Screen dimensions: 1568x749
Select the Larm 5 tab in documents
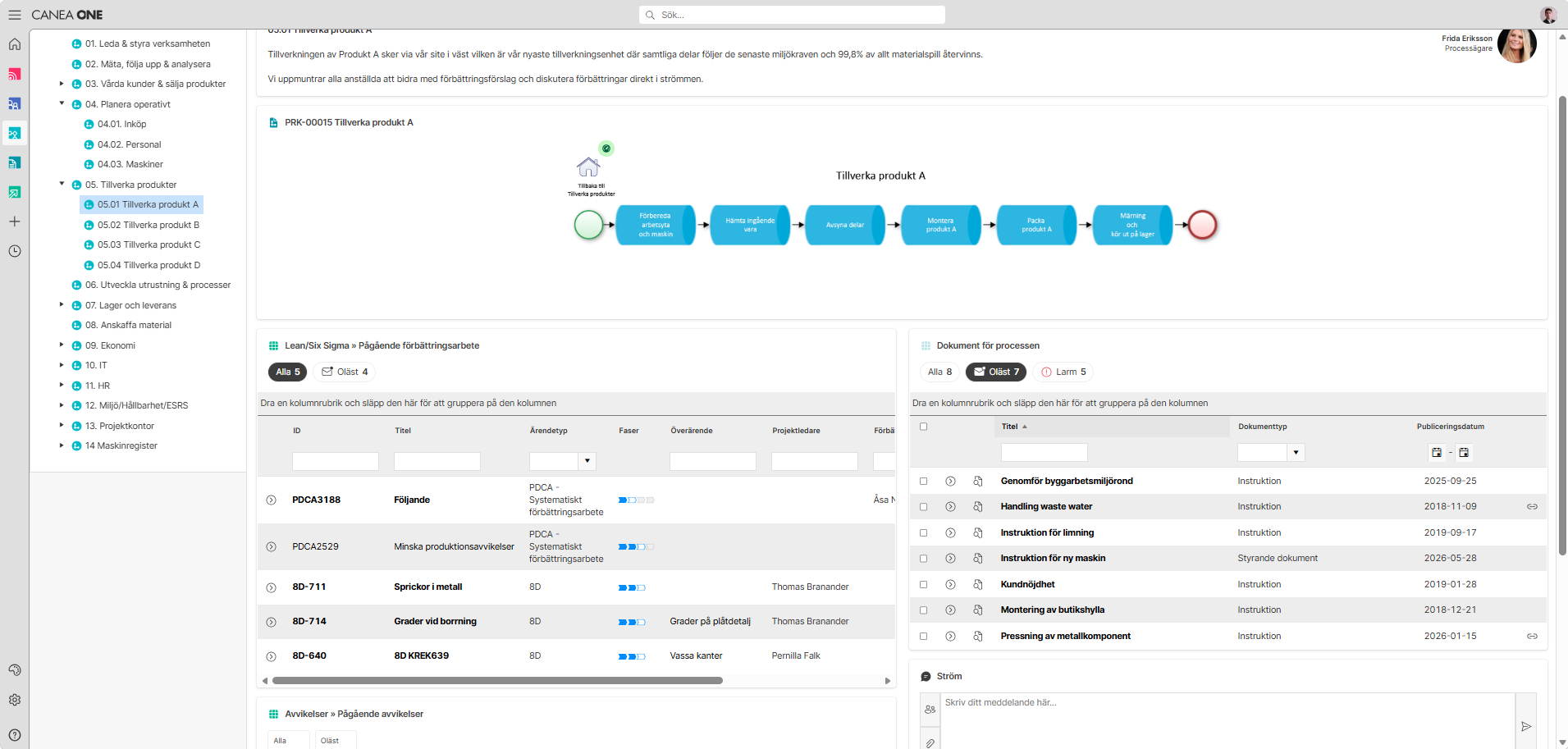(1063, 372)
